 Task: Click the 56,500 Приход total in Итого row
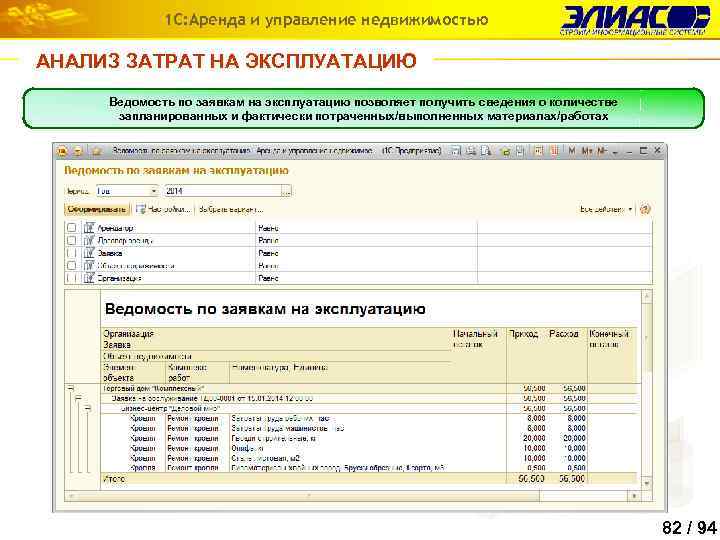531,478
